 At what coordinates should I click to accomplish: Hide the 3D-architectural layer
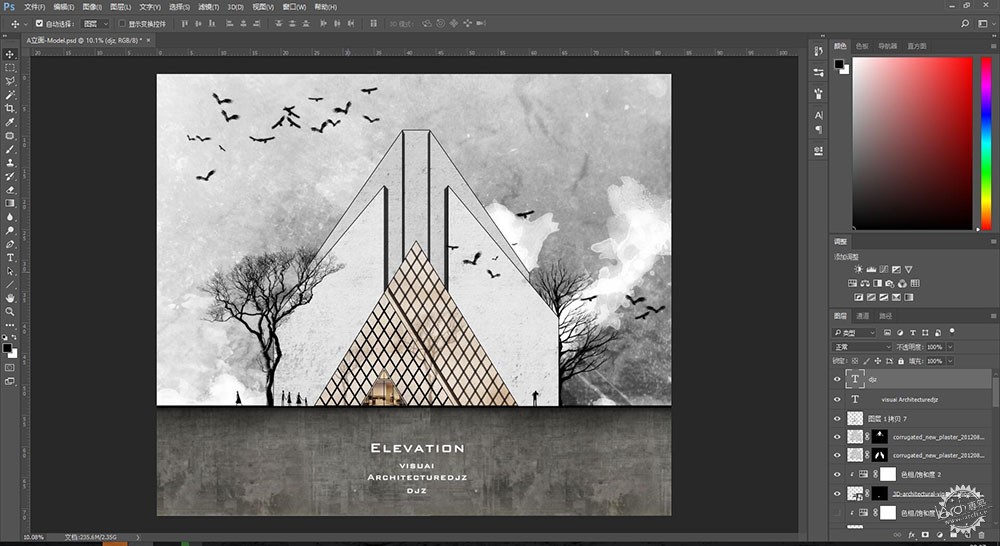pos(837,494)
